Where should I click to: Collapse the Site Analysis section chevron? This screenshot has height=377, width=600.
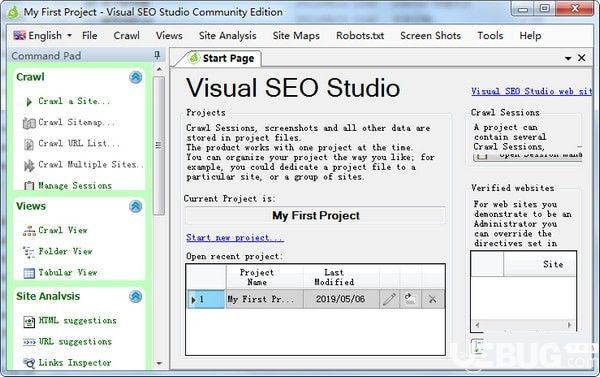tap(135, 296)
